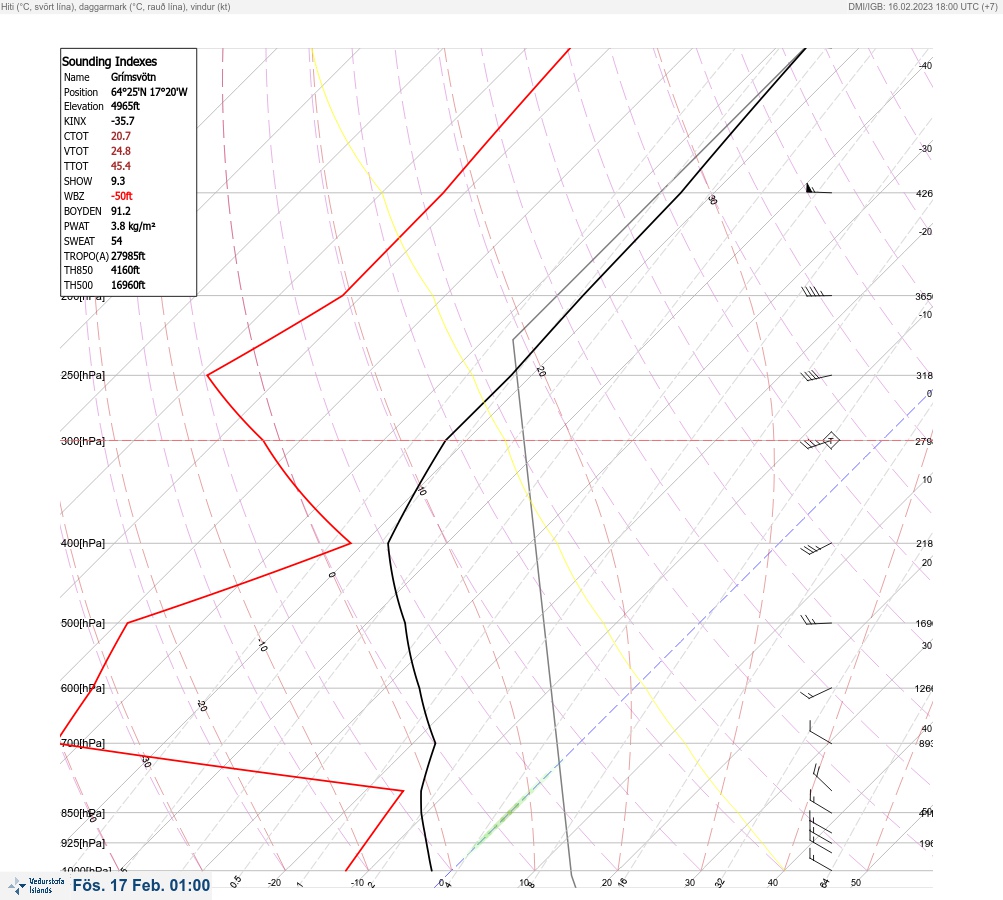Click the 850[hPa] pressure label
The width and height of the screenshot is (1003, 900).
click(83, 813)
